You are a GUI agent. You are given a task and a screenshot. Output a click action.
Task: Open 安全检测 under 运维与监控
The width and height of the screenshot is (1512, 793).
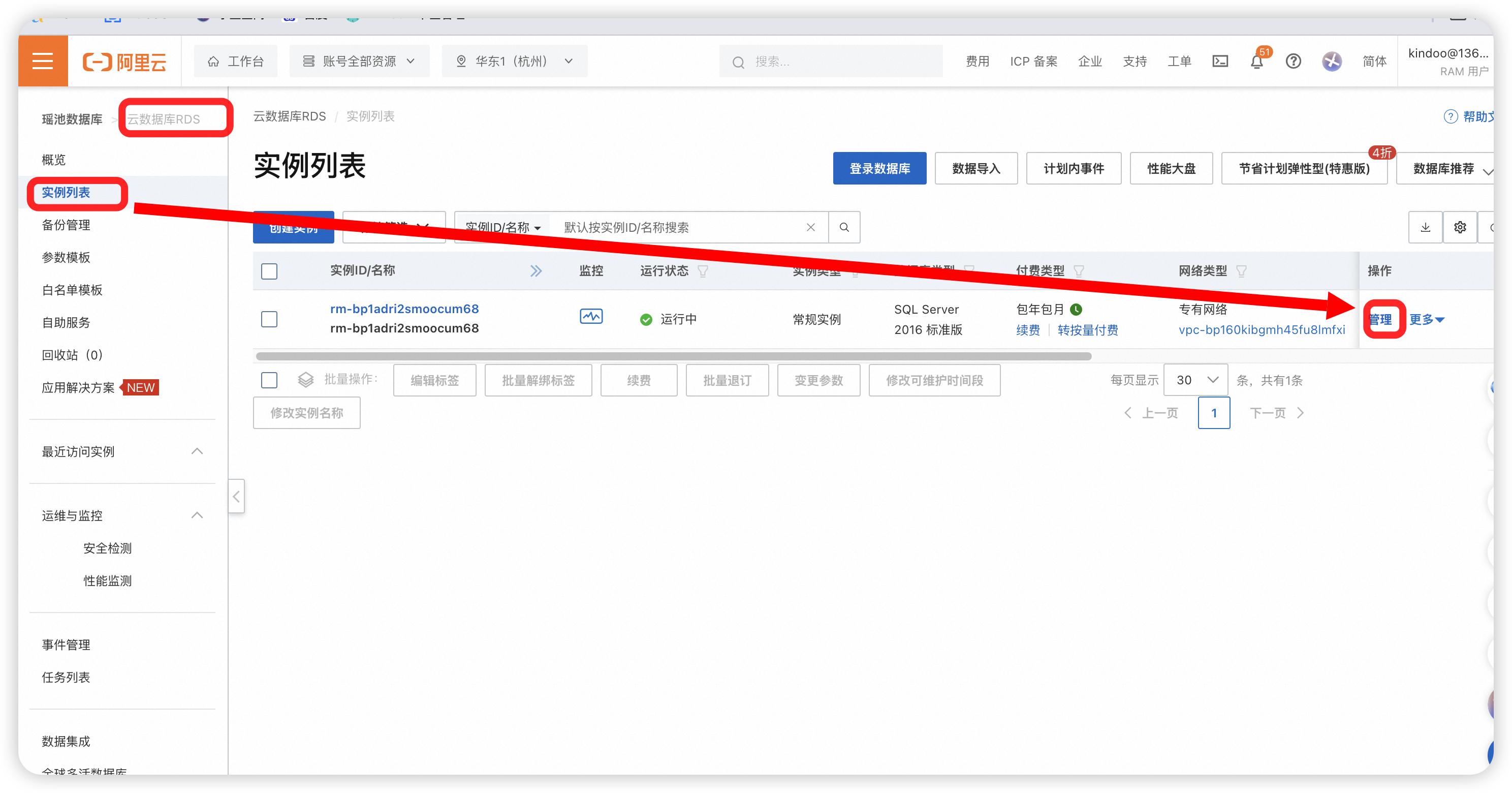(x=107, y=548)
